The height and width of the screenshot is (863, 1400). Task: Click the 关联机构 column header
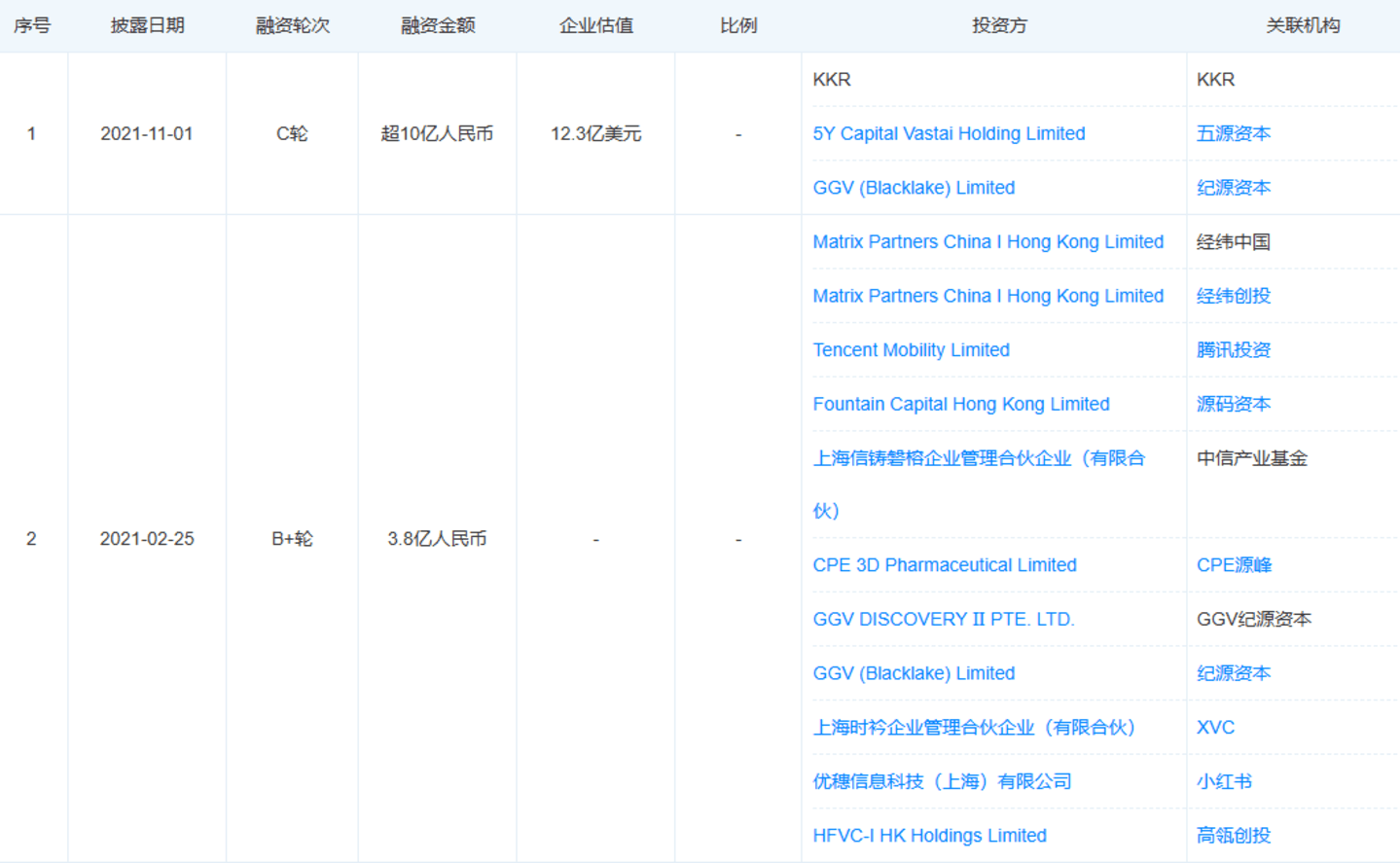[1303, 25]
